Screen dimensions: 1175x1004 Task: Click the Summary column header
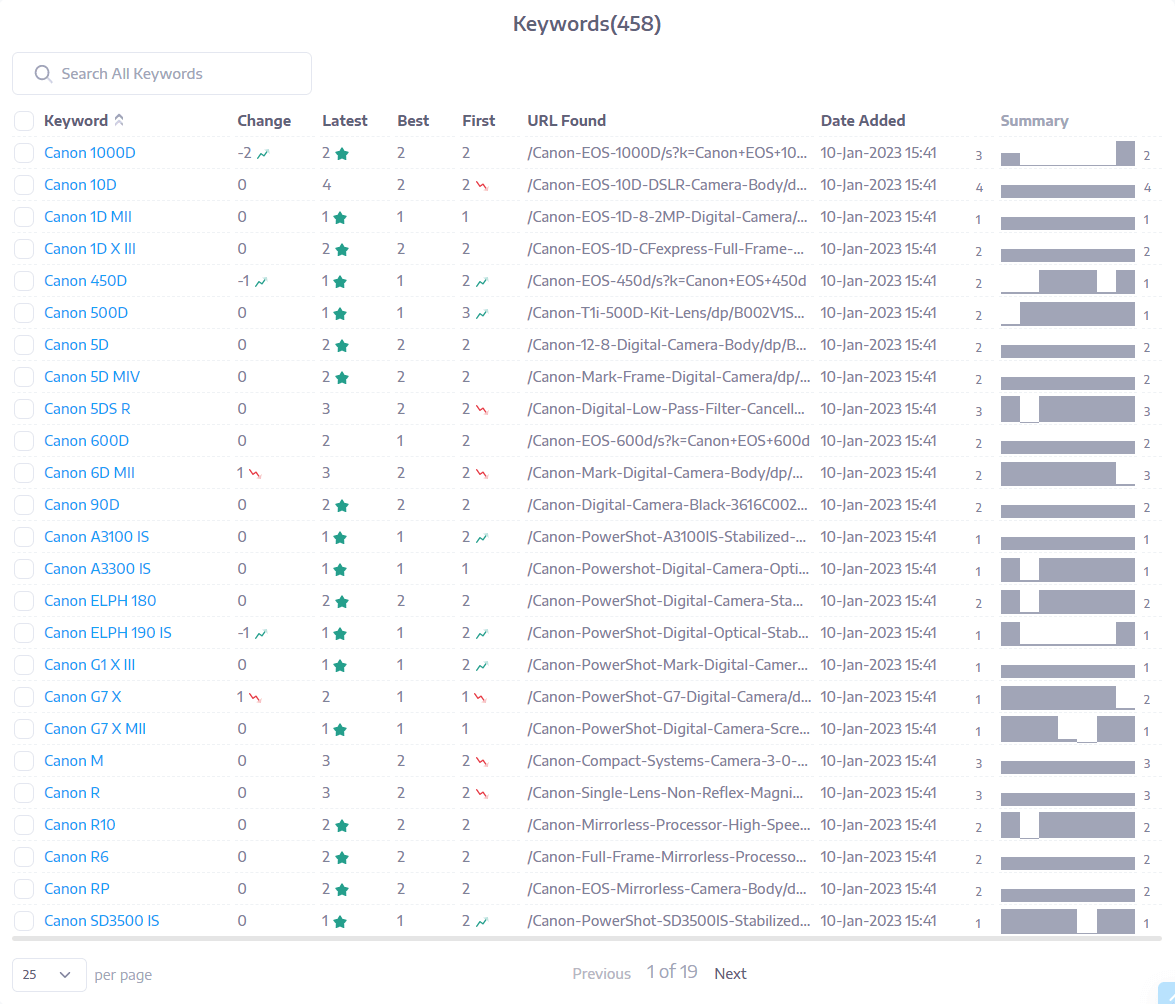pyautogui.click(x=1034, y=121)
